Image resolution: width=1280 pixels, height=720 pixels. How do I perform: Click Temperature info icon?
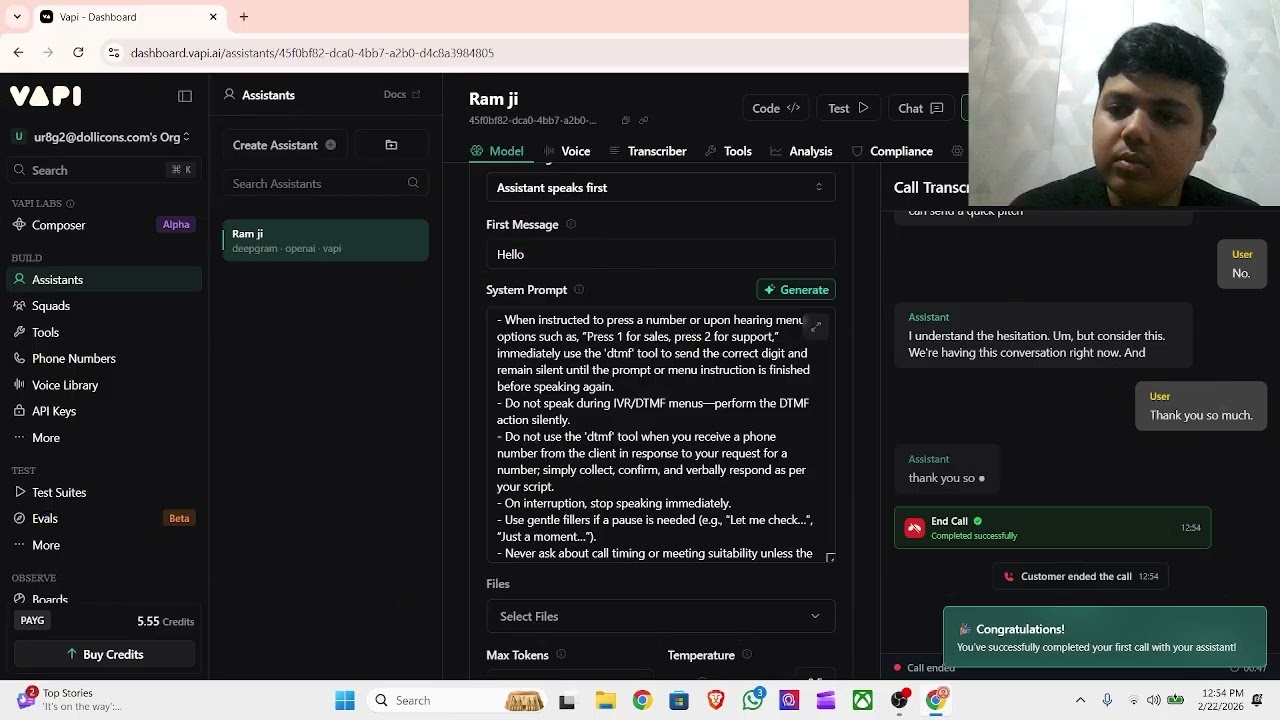coord(747,654)
